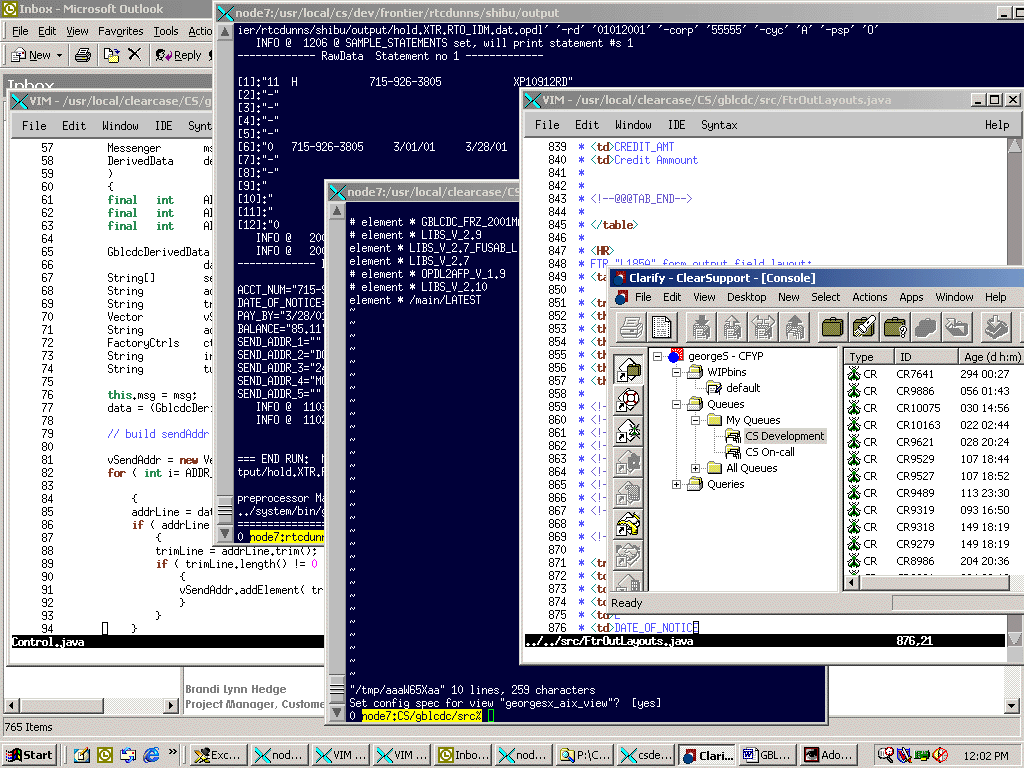The width and height of the screenshot is (1024, 768).
Task: Open the New dropdown arrow in Outlook
Action: pos(59,56)
